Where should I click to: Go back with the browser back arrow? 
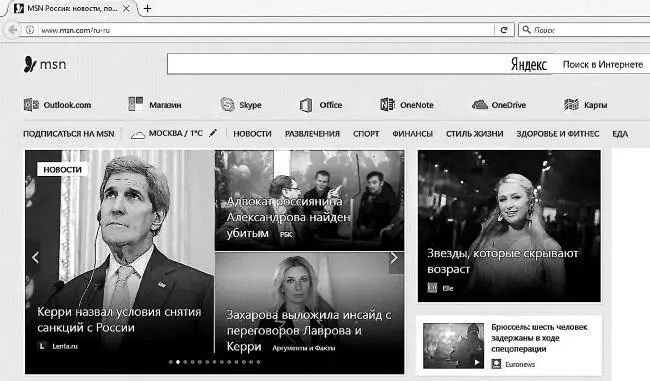(12, 30)
